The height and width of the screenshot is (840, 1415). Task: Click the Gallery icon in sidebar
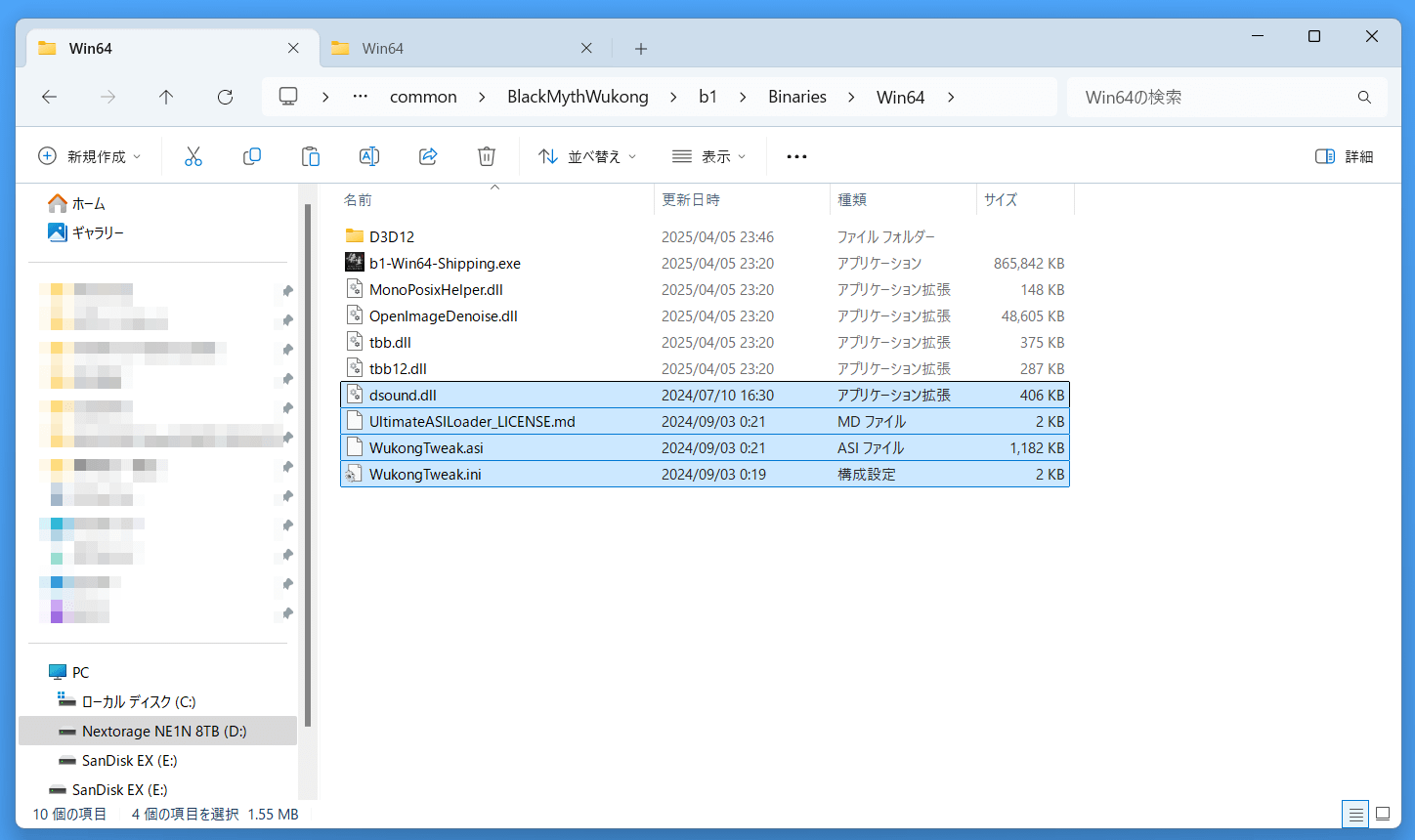(x=58, y=232)
